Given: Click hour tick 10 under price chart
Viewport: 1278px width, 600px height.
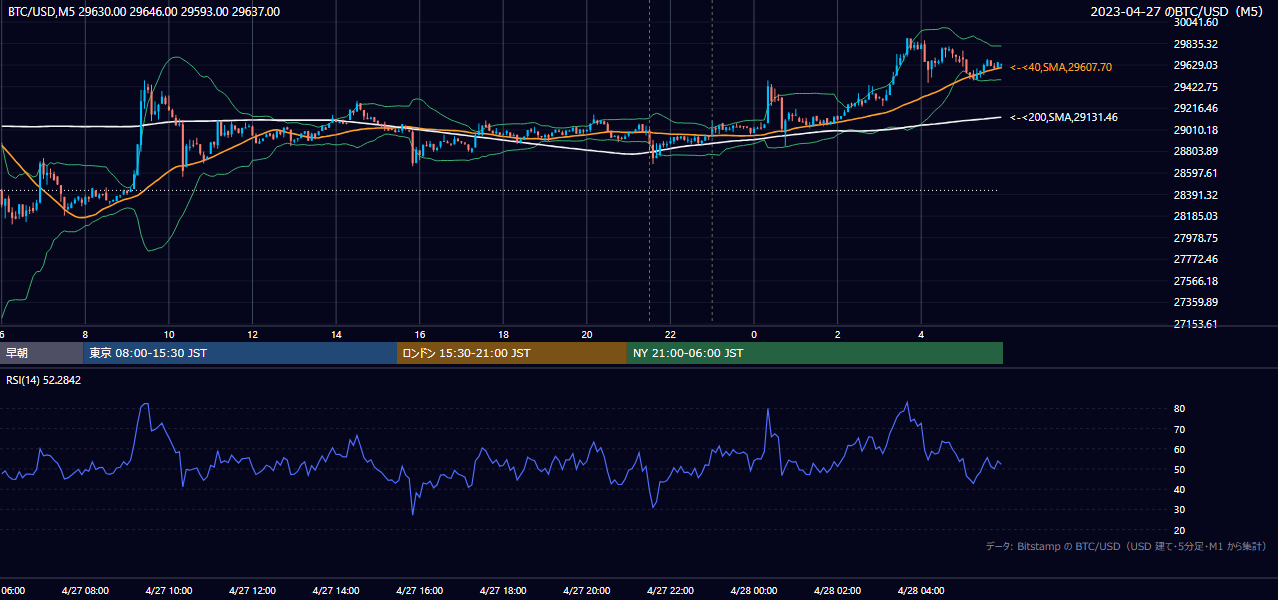Looking at the screenshot, I should coord(169,334).
